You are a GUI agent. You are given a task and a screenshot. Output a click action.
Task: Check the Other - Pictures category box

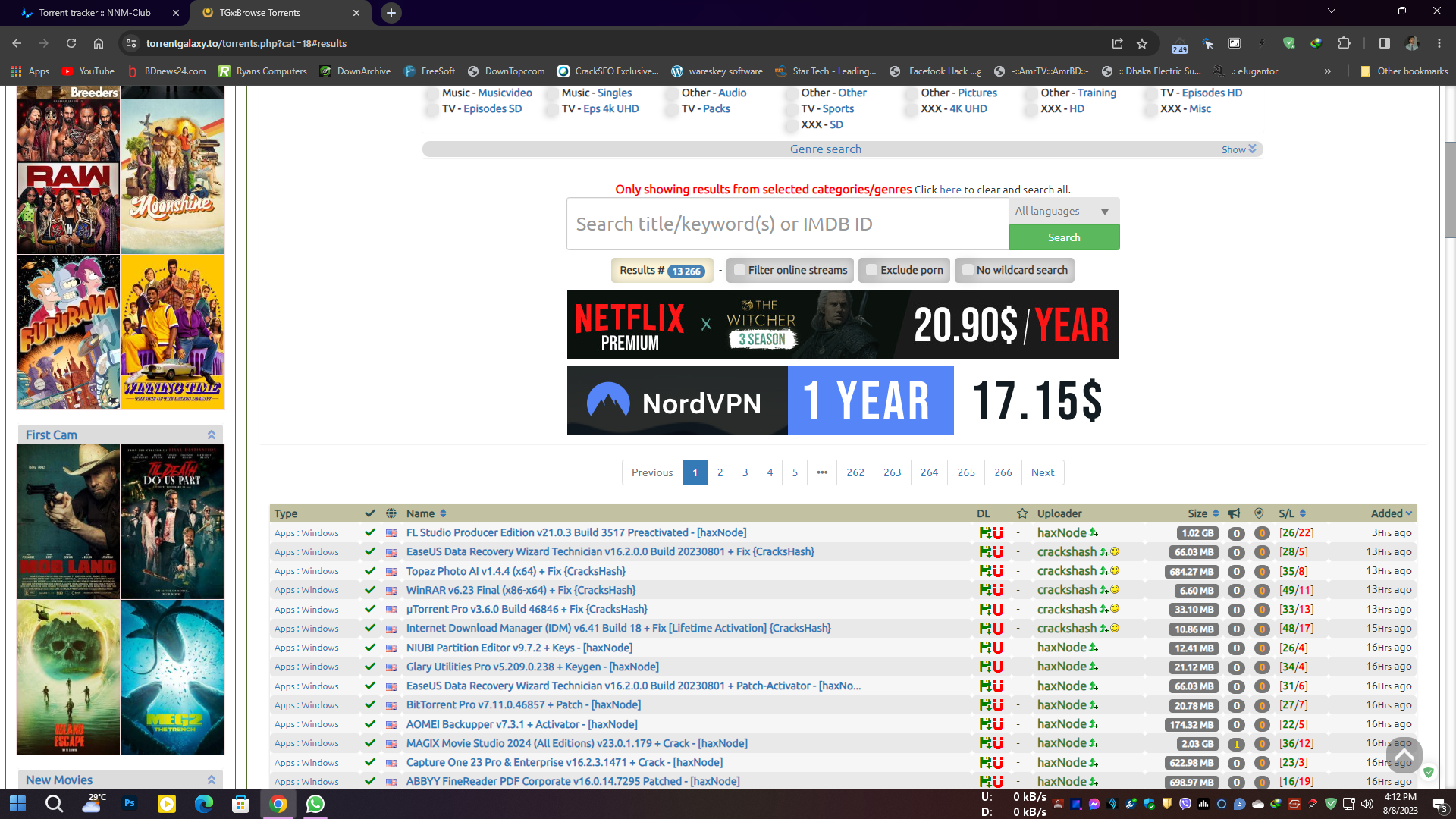coord(910,93)
